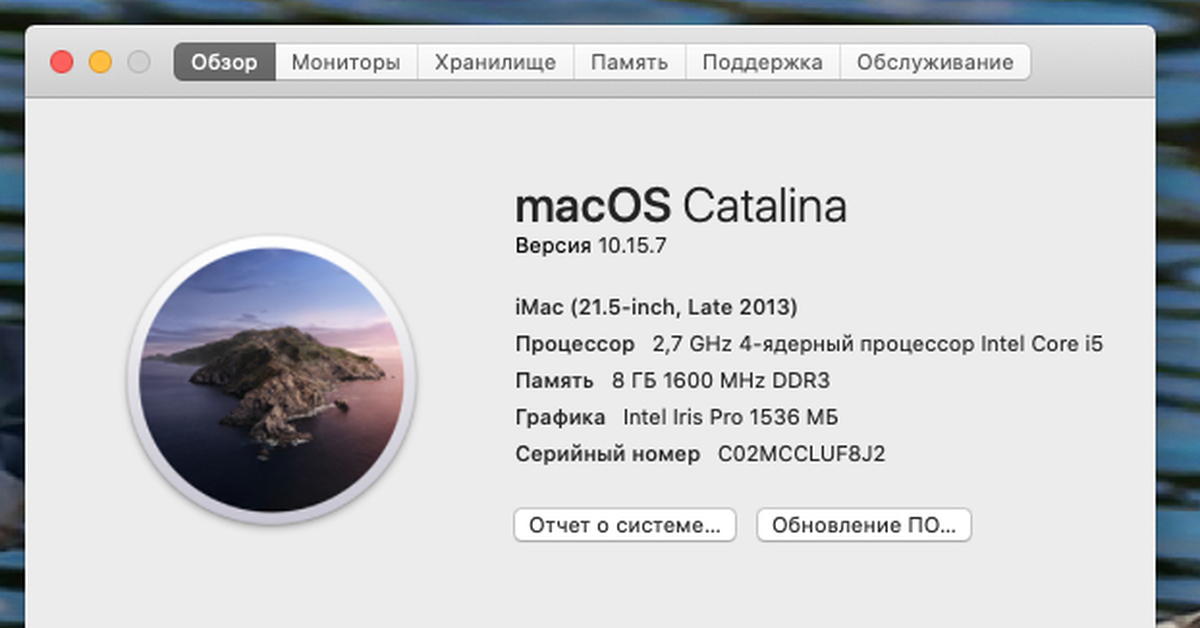The width and height of the screenshot is (1200, 628).
Task: Open the Хранилище tab
Action: (x=494, y=61)
